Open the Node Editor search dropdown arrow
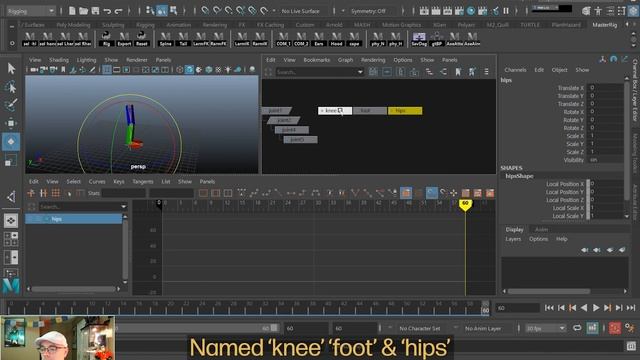This screenshot has height=360, width=640. pos(360,72)
